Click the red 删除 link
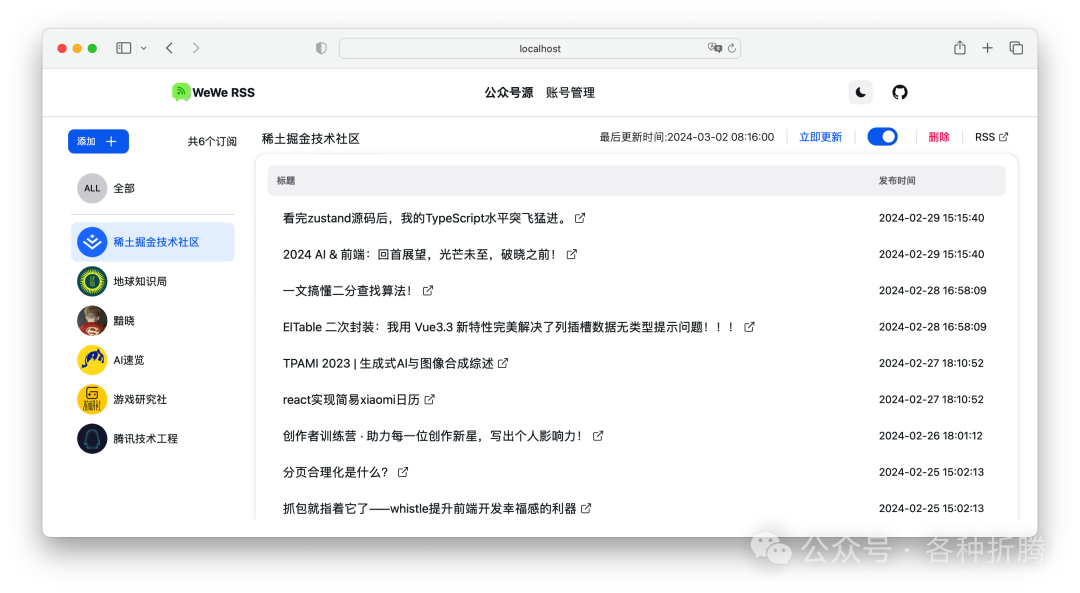Screen dimensions: 1080x593 (x=939, y=137)
